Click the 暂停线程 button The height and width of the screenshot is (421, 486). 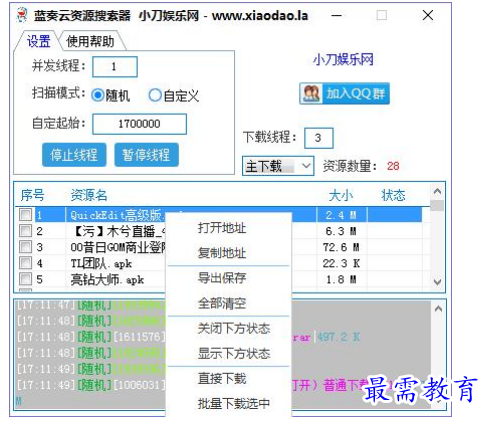click(146, 155)
